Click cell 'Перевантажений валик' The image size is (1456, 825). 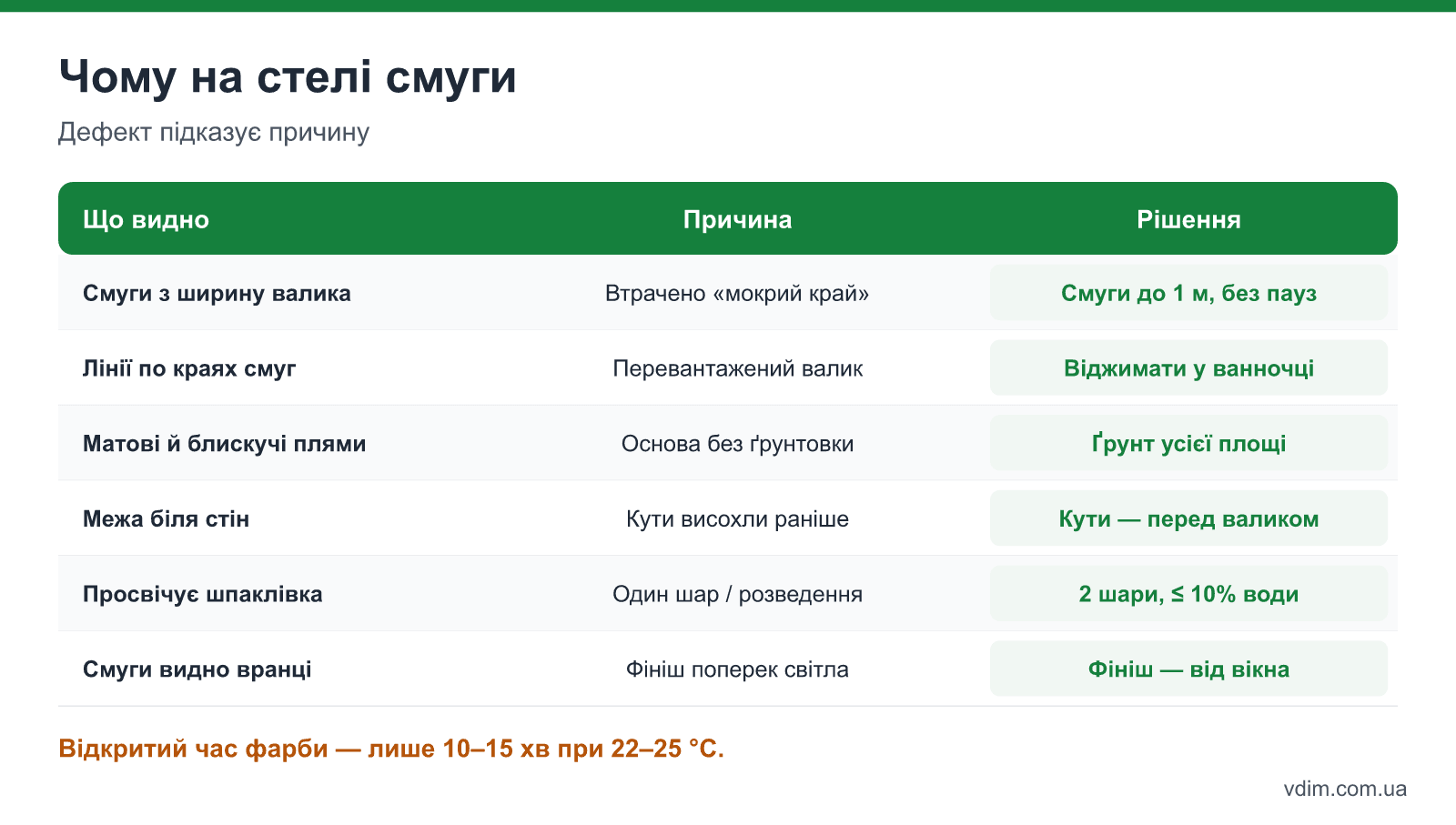click(x=737, y=368)
